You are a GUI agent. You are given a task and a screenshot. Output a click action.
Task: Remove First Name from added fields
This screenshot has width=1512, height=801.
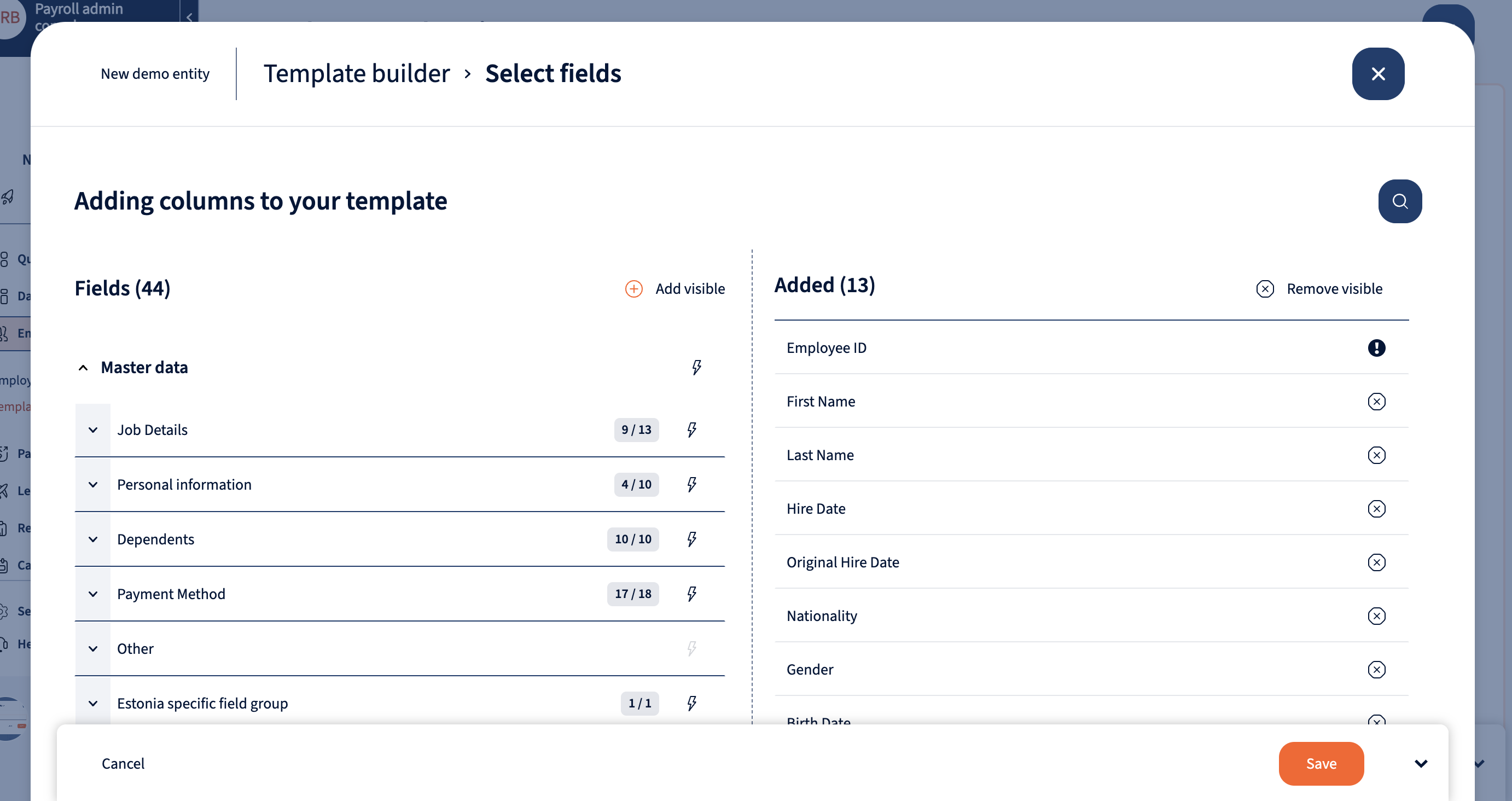click(x=1376, y=401)
